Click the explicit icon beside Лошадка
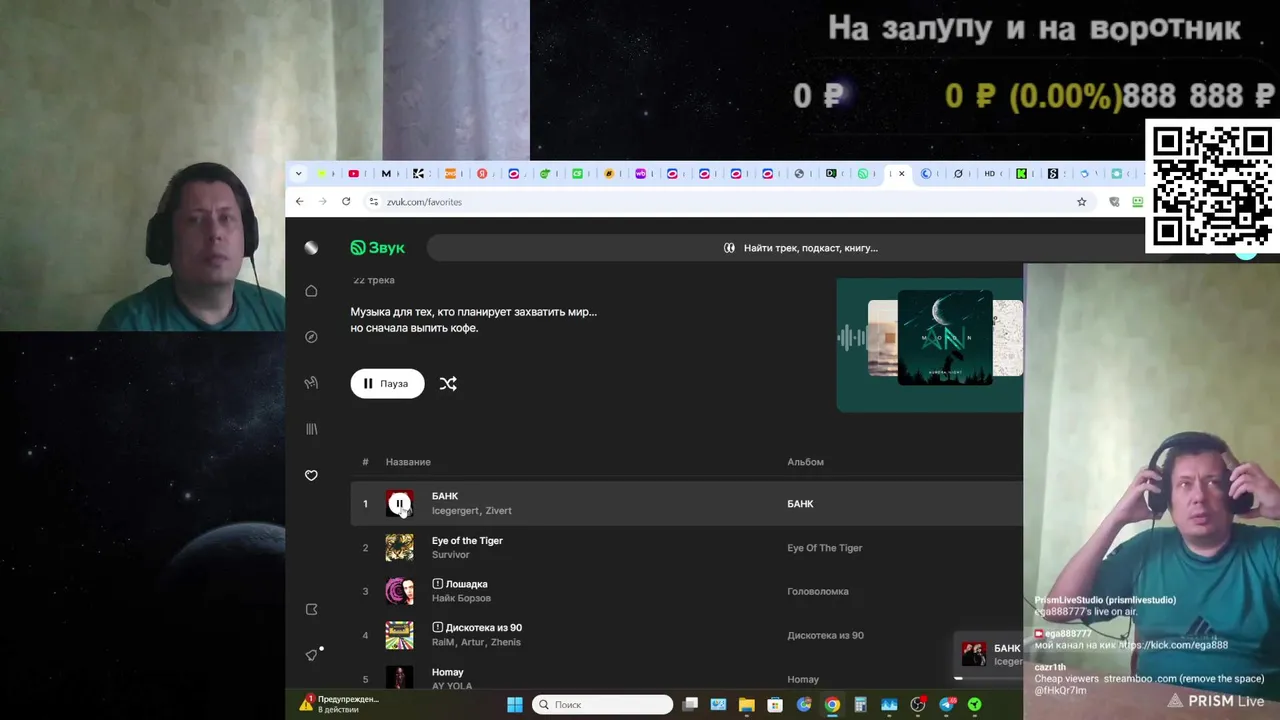Viewport: 1280px width, 720px height. click(437, 584)
